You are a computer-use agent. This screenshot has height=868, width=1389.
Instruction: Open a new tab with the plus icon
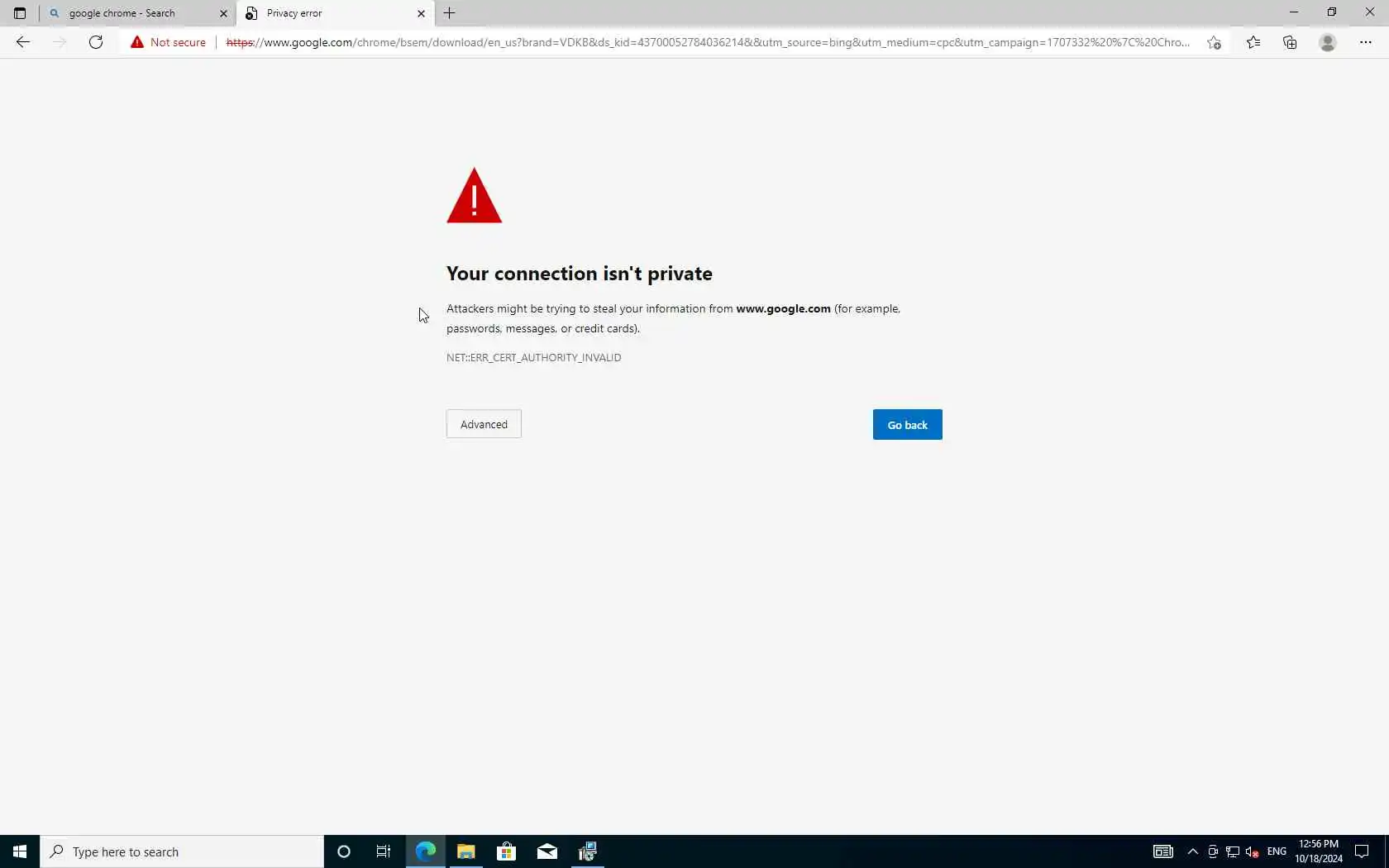450,13
